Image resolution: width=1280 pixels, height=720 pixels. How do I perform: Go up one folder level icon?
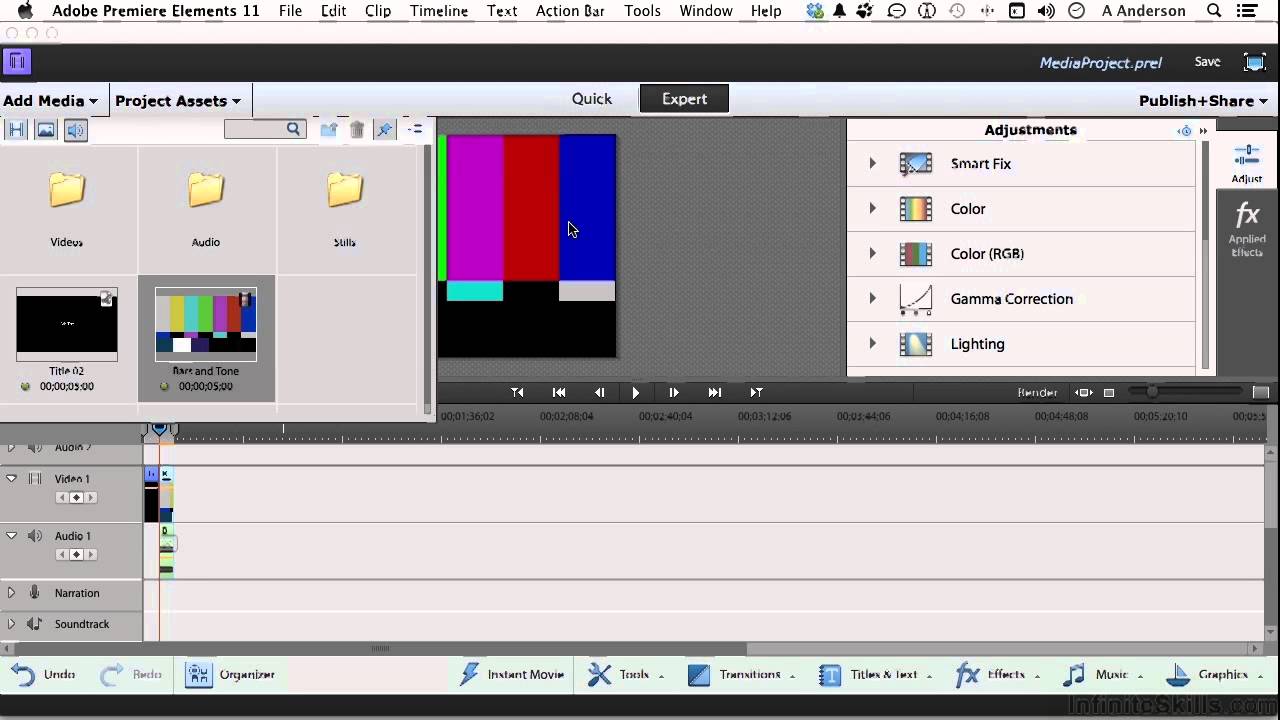tap(328, 130)
